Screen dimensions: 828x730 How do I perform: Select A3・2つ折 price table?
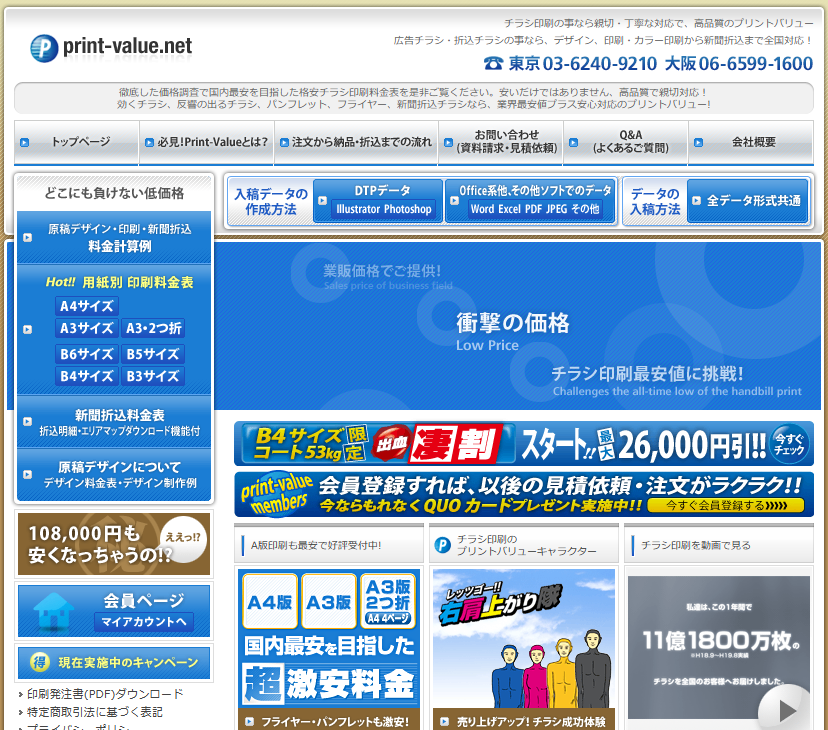(153, 328)
